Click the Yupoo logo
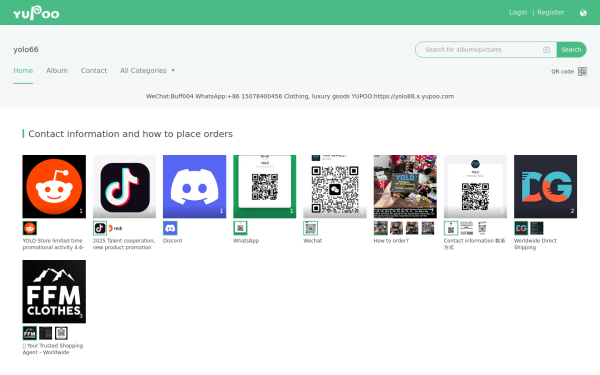 click(36, 13)
